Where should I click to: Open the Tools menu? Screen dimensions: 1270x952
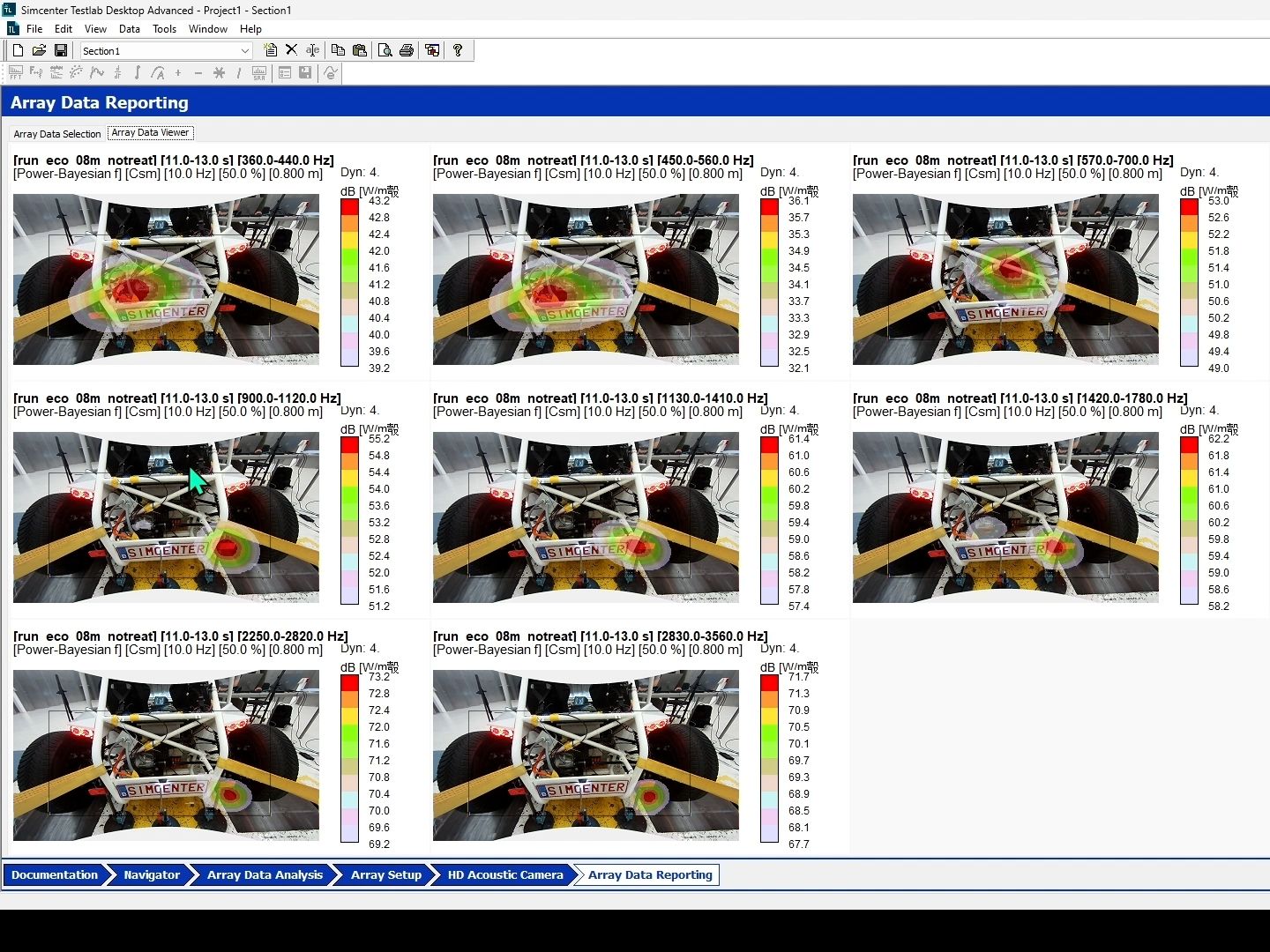coord(165,29)
